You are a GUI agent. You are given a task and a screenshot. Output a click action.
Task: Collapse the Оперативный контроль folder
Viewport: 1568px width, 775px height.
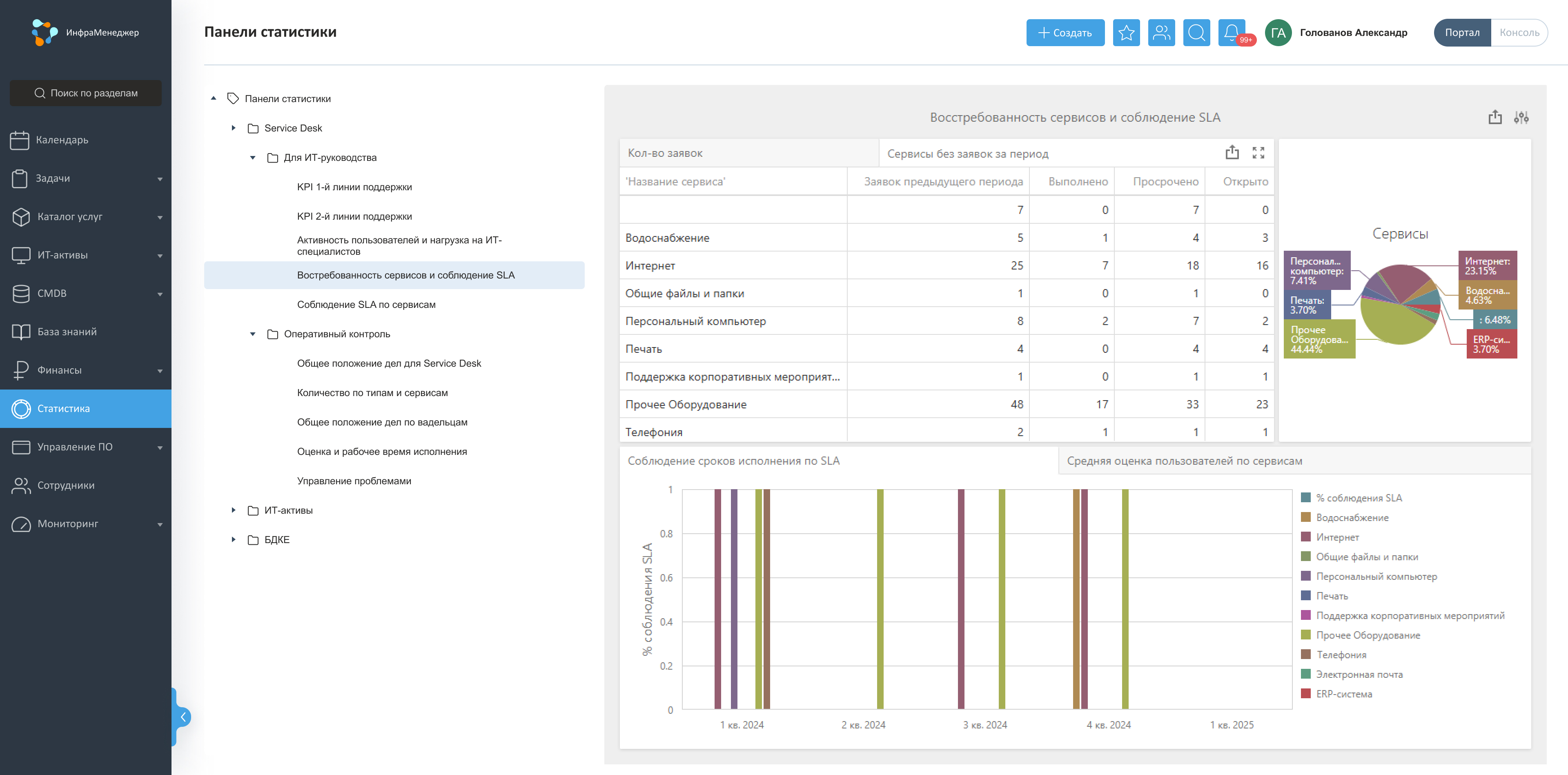[253, 334]
